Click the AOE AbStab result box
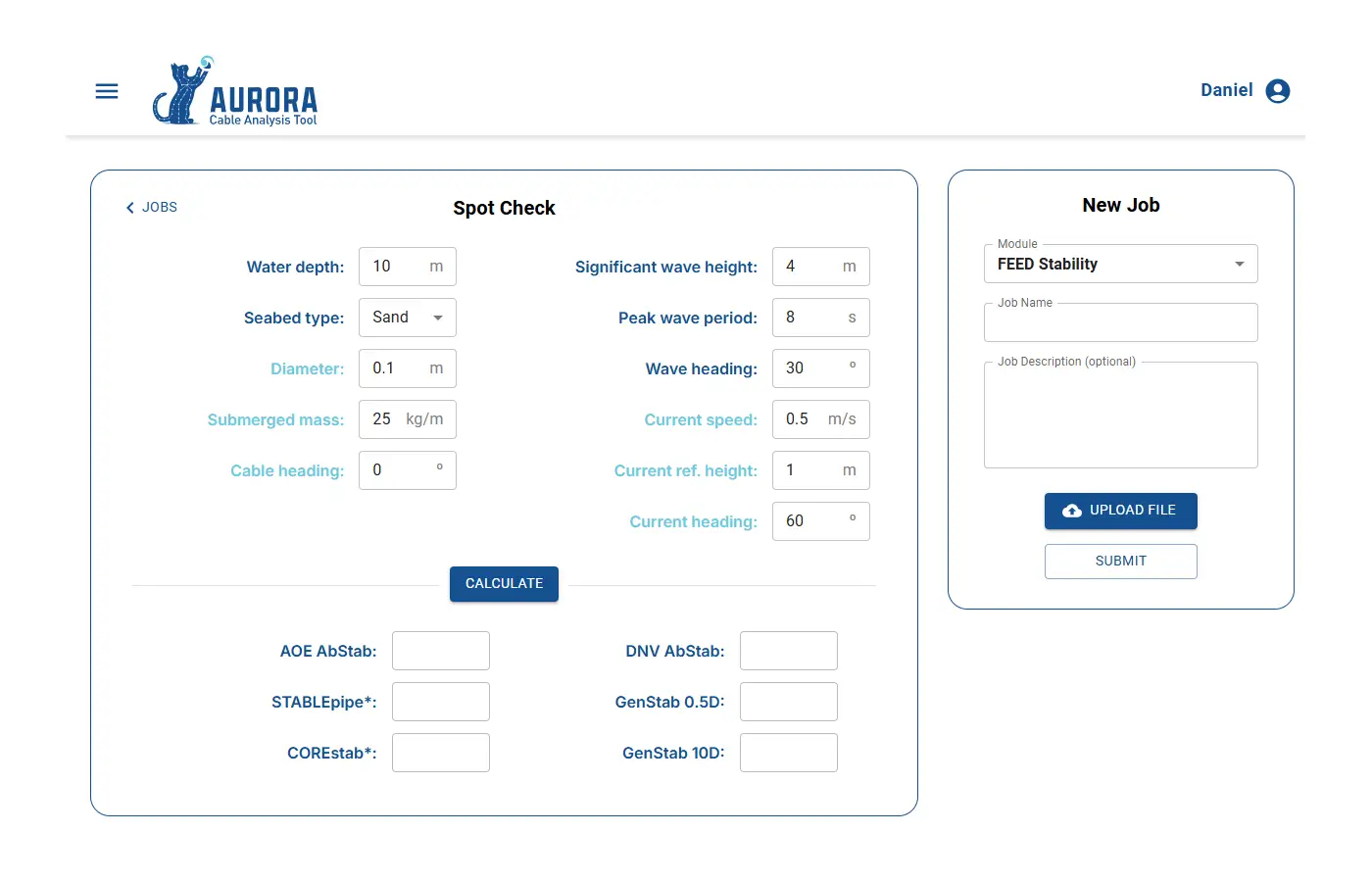Screen dimensions: 1372x882 click(441, 651)
